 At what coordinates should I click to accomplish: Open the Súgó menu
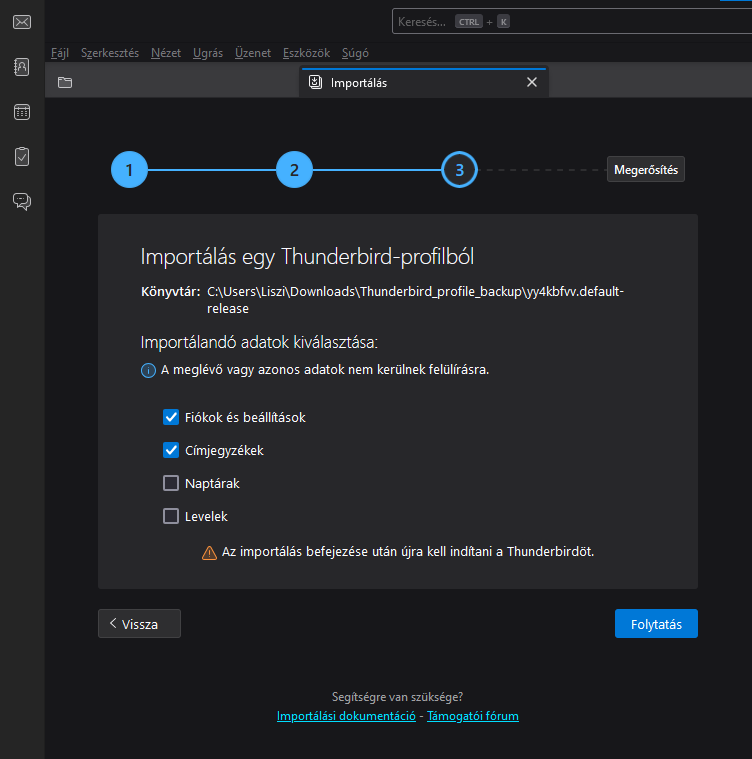(x=355, y=53)
